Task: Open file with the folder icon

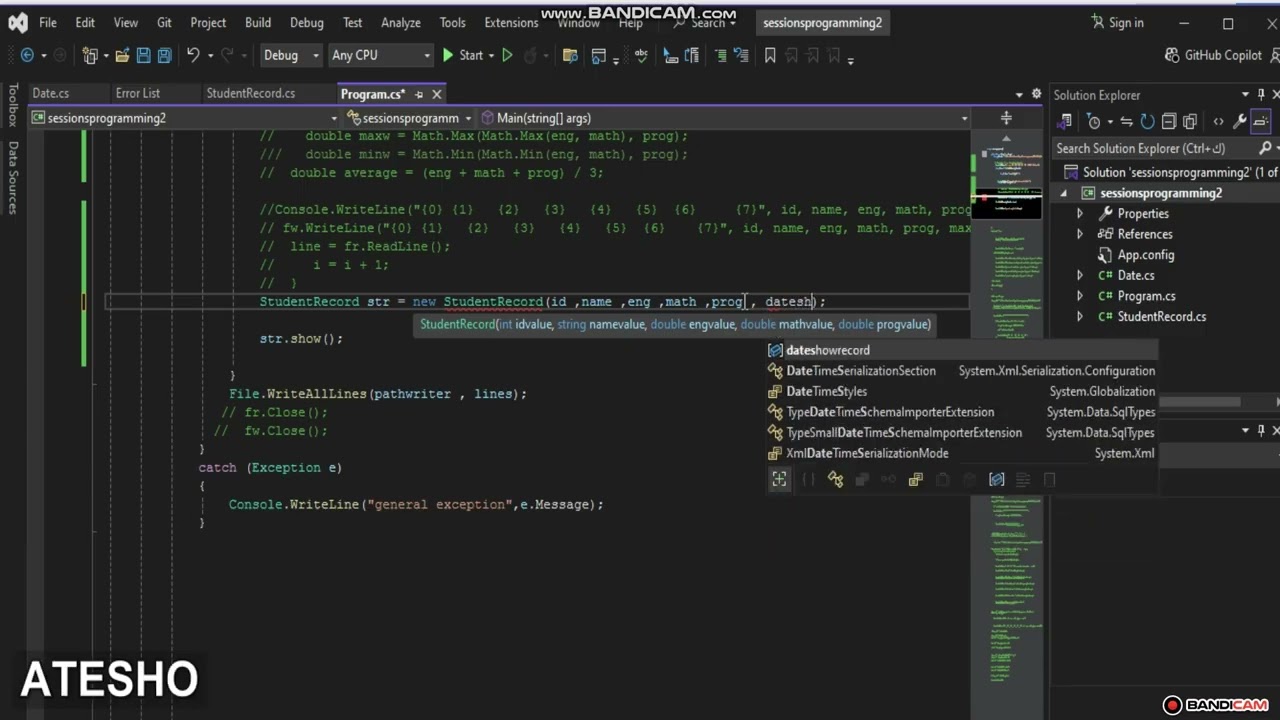Action: point(122,56)
